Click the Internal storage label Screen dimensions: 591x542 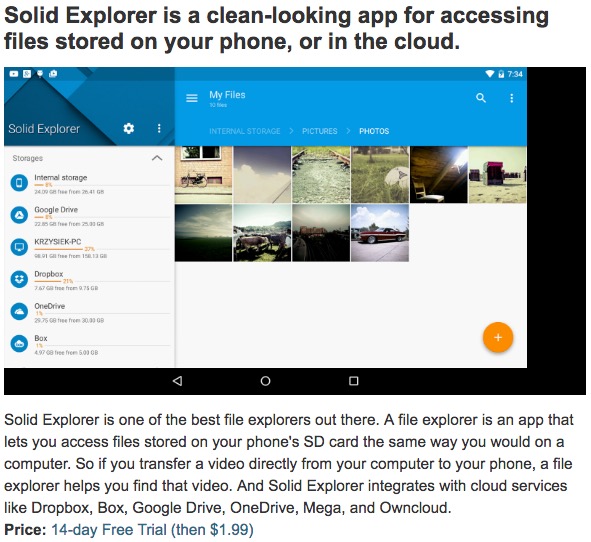click(61, 178)
